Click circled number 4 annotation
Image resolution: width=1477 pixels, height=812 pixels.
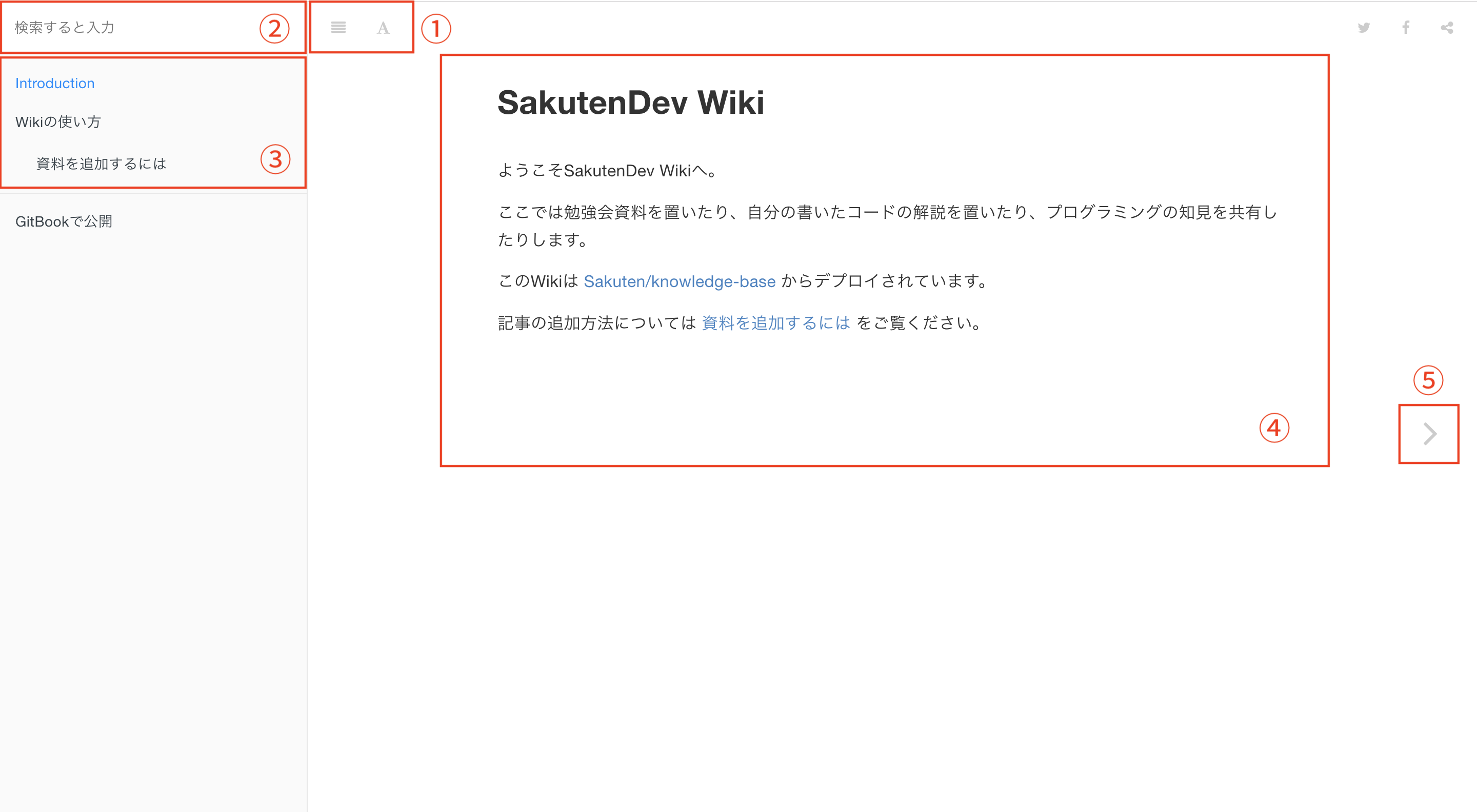(x=1274, y=428)
